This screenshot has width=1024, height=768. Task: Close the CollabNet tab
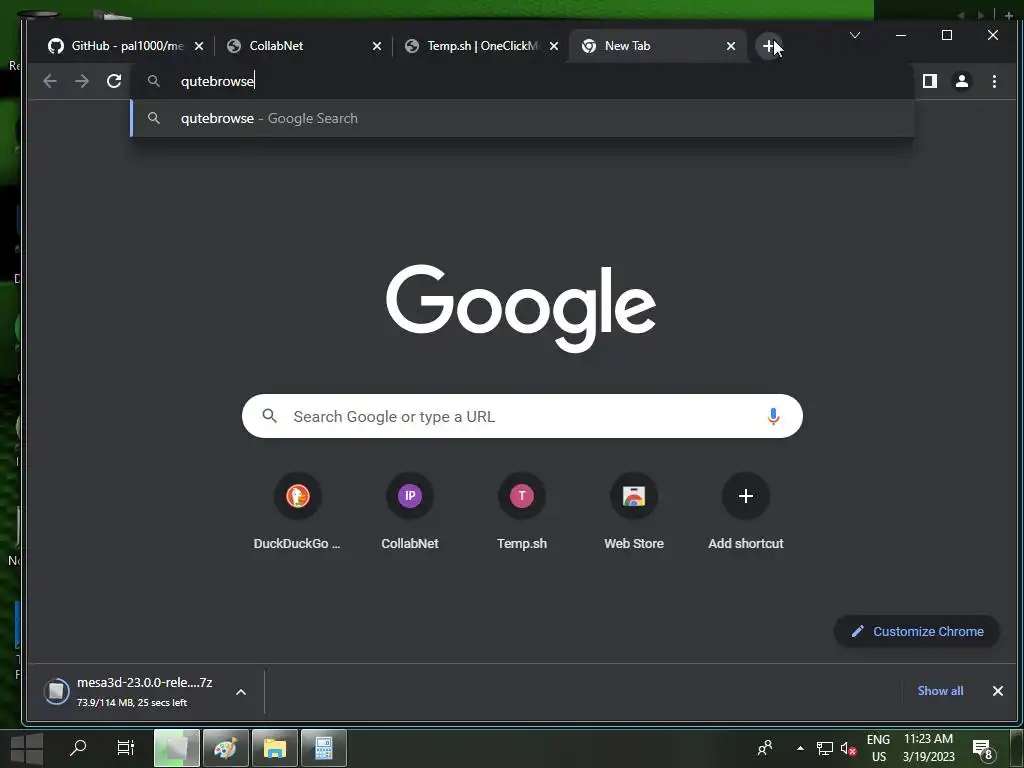377,46
